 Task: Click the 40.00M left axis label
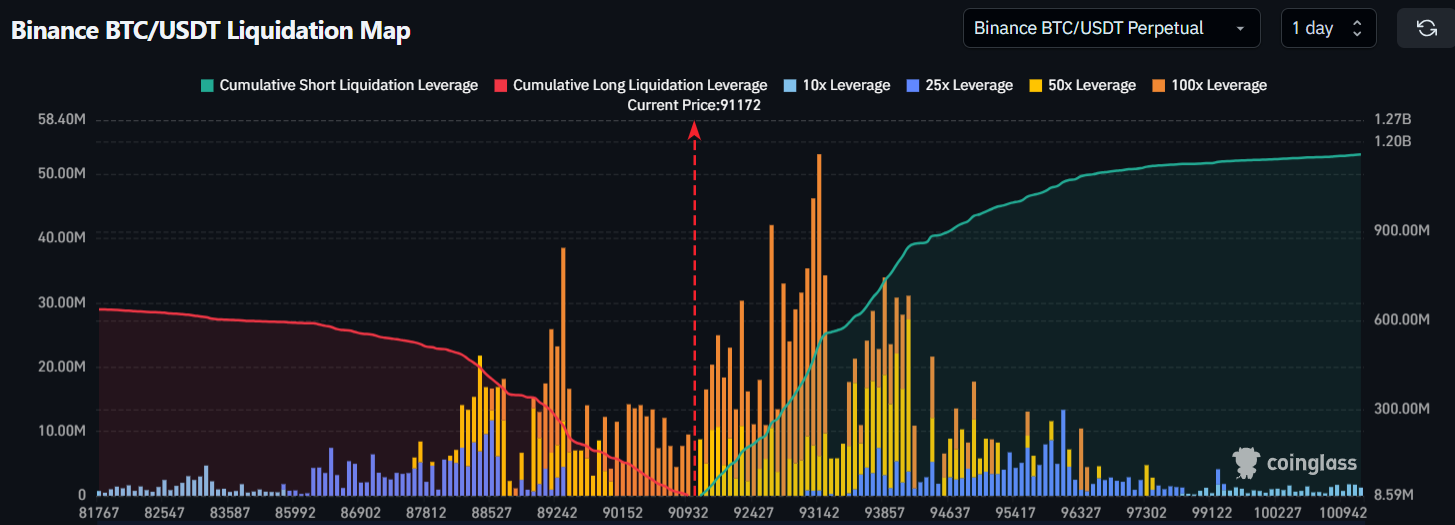coord(60,238)
